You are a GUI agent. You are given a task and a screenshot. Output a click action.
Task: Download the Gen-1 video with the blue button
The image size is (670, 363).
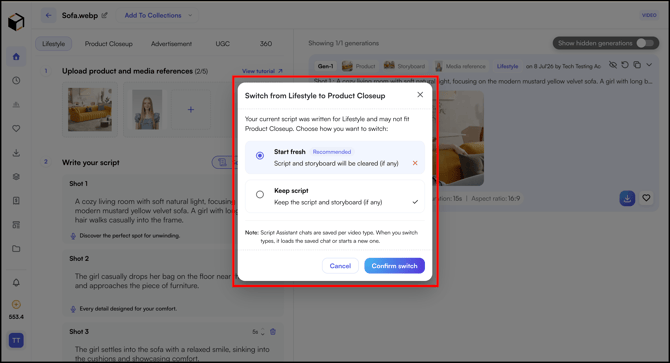click(x=627, y=198)
